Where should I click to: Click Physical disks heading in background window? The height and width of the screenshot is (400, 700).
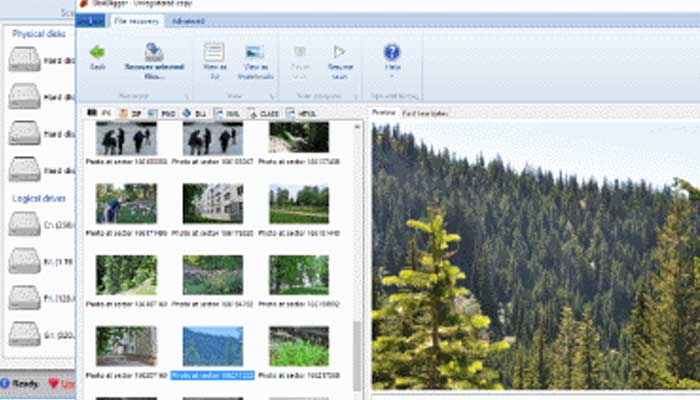point(38,34)
